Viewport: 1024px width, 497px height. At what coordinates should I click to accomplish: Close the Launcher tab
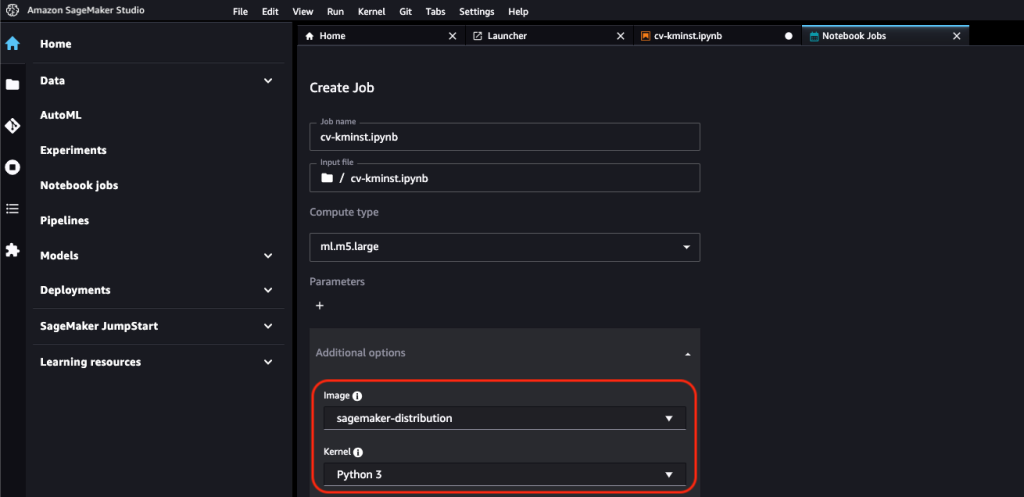coord(620,36)
